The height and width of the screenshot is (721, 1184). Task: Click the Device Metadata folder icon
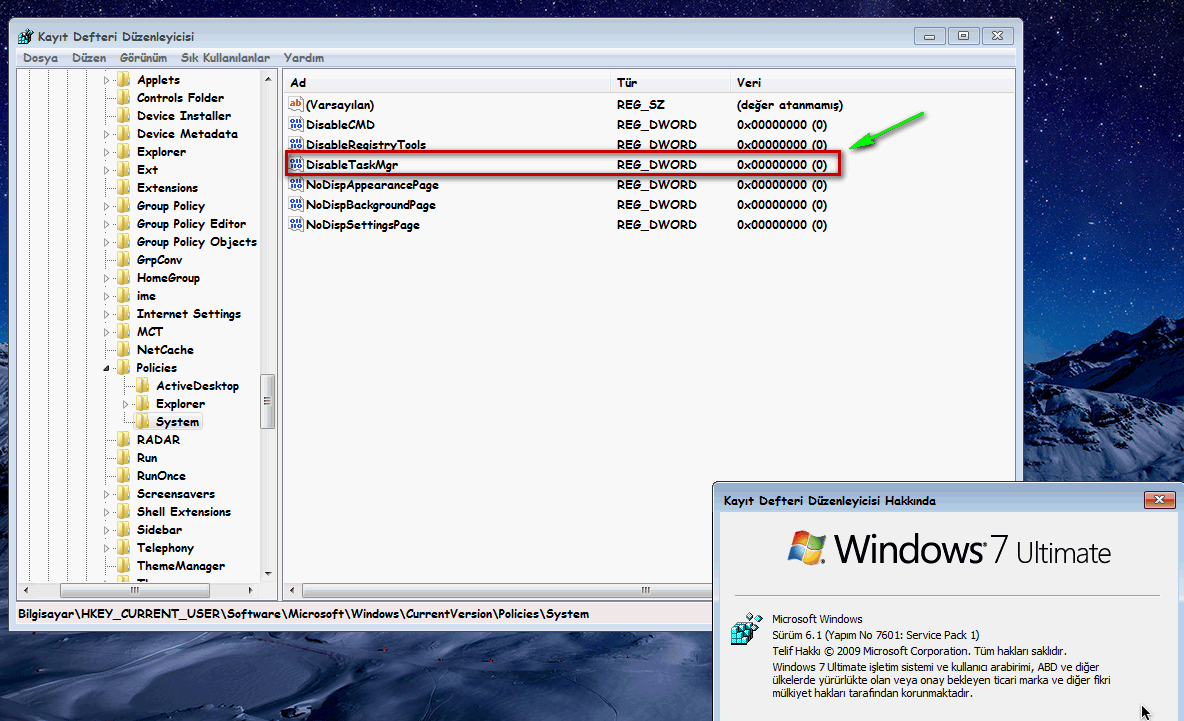[x=124, y=134]
